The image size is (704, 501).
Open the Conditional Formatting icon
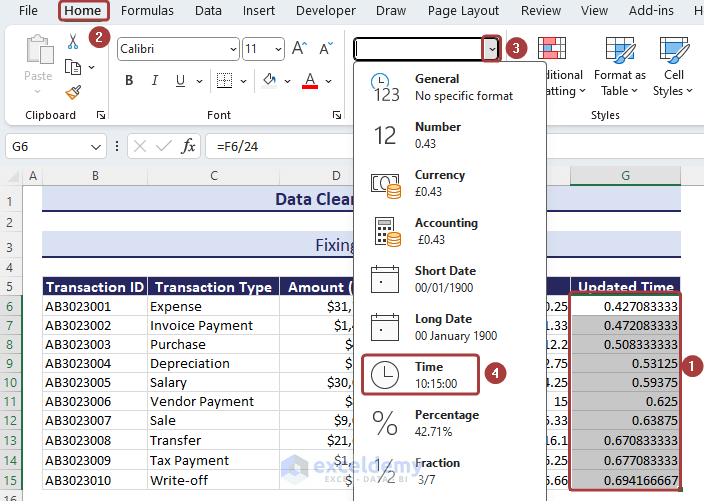pos(551,48)
